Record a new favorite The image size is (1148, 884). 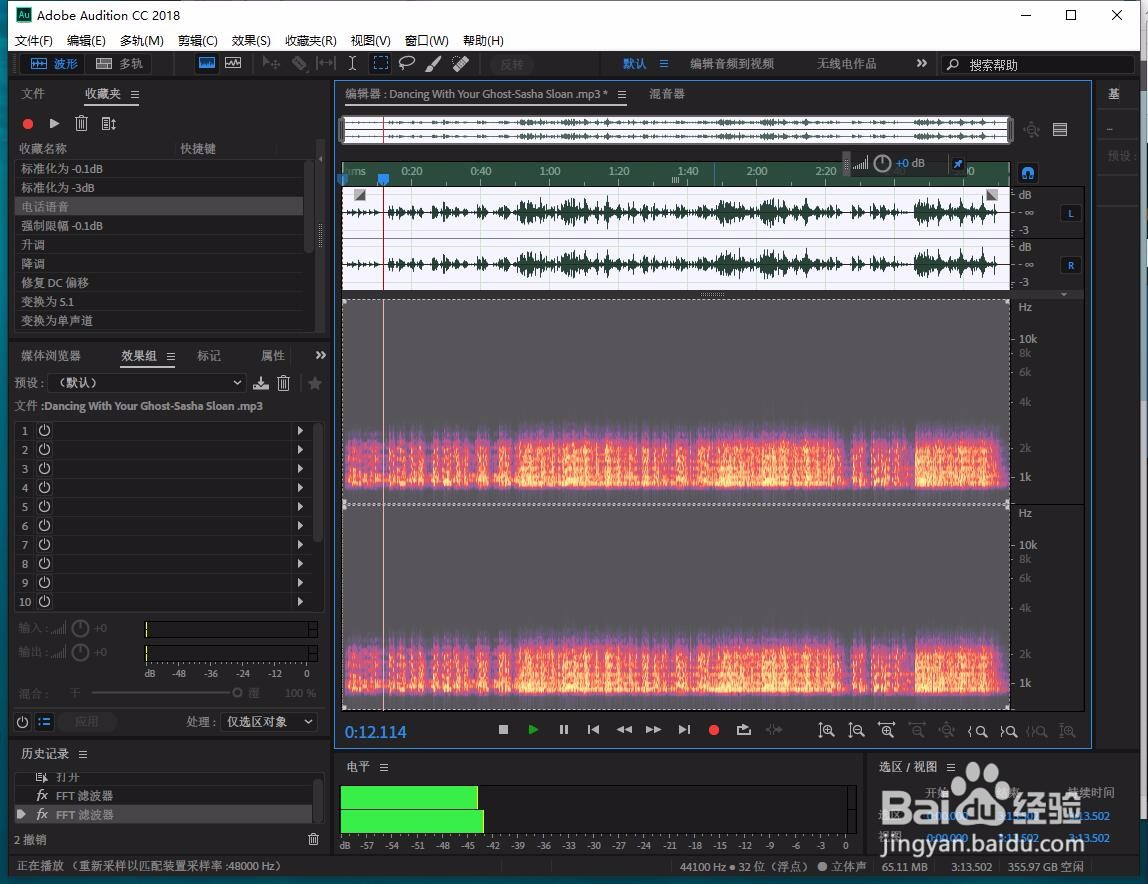[x=28, y=124]
